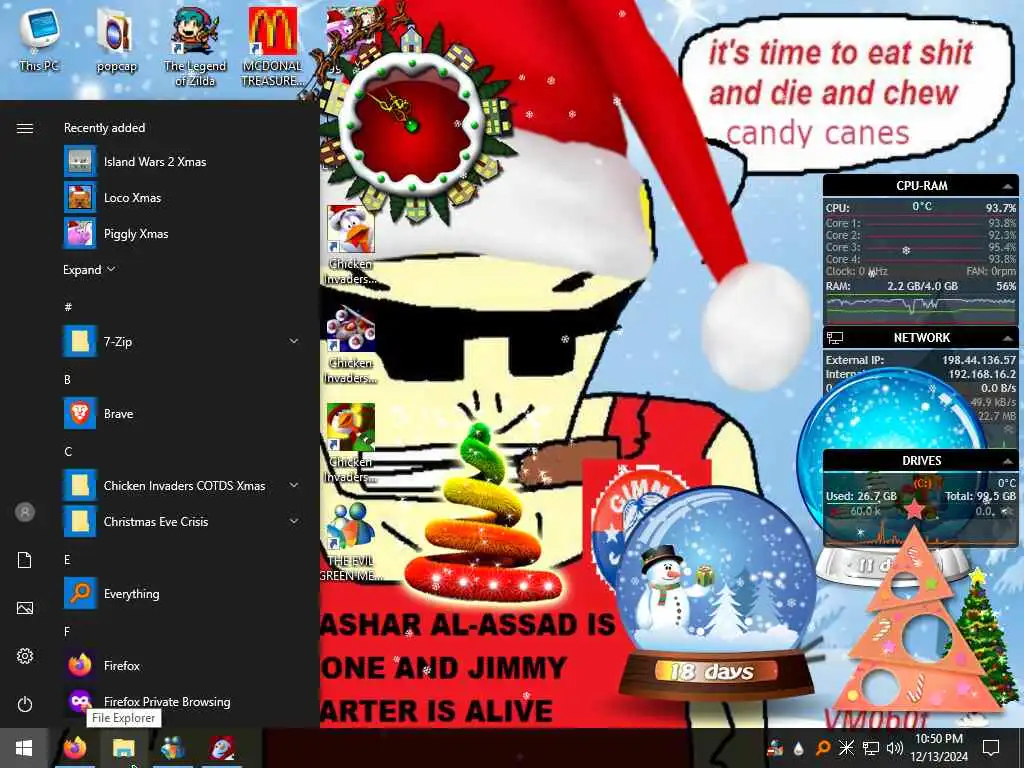1024x768 pixels.
Task: Jump to the # letter section header
Action: tap(68, 306)
